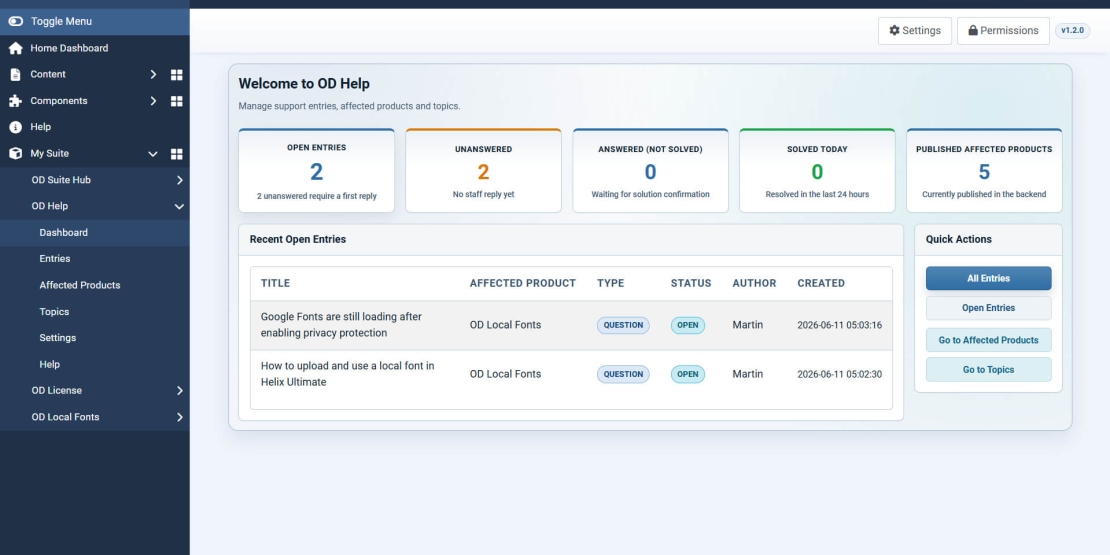Image resolution: width=1110 pixels, height=555 pixels.
Task: Click the Go to Topics button
Action: coord(988,370)
